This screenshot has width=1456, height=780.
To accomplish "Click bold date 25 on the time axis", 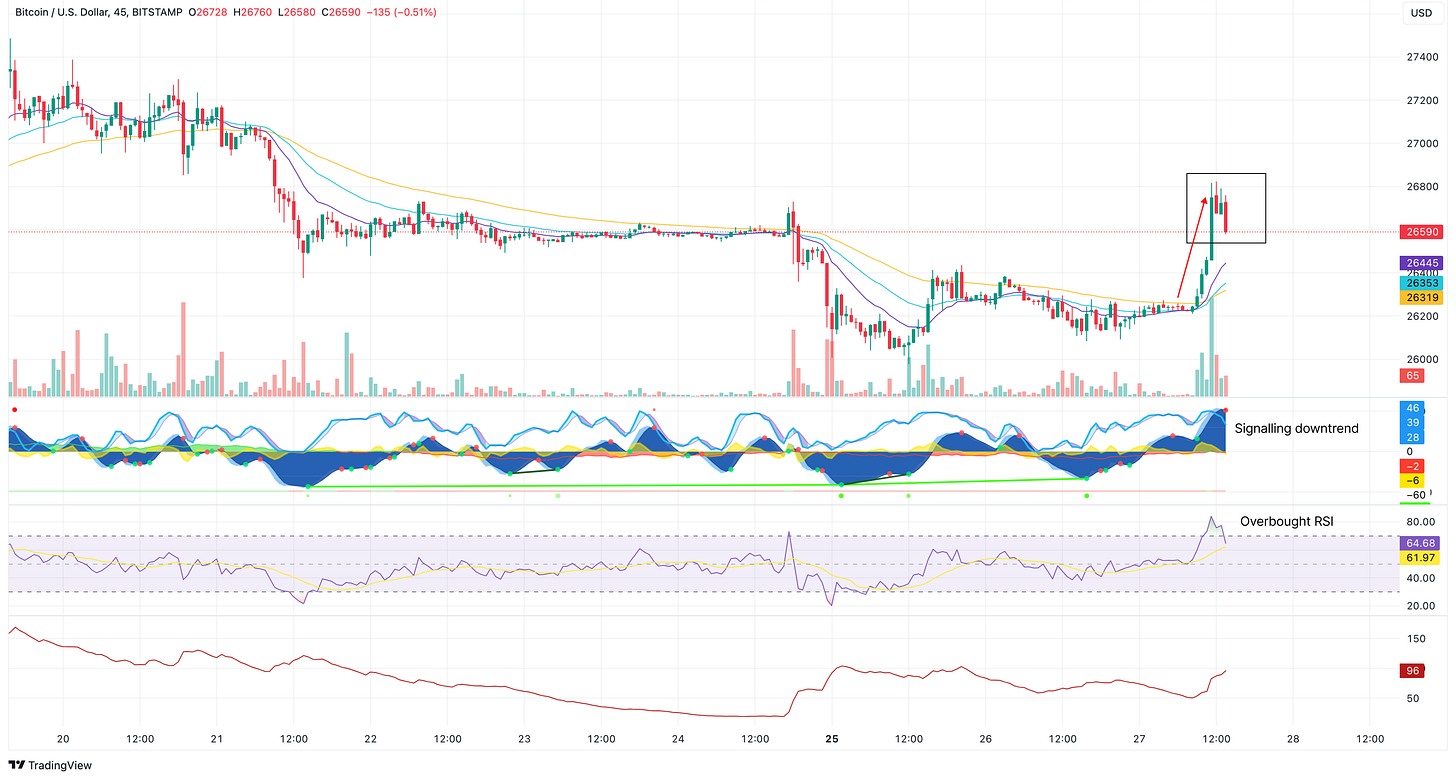I will point(832,739).
